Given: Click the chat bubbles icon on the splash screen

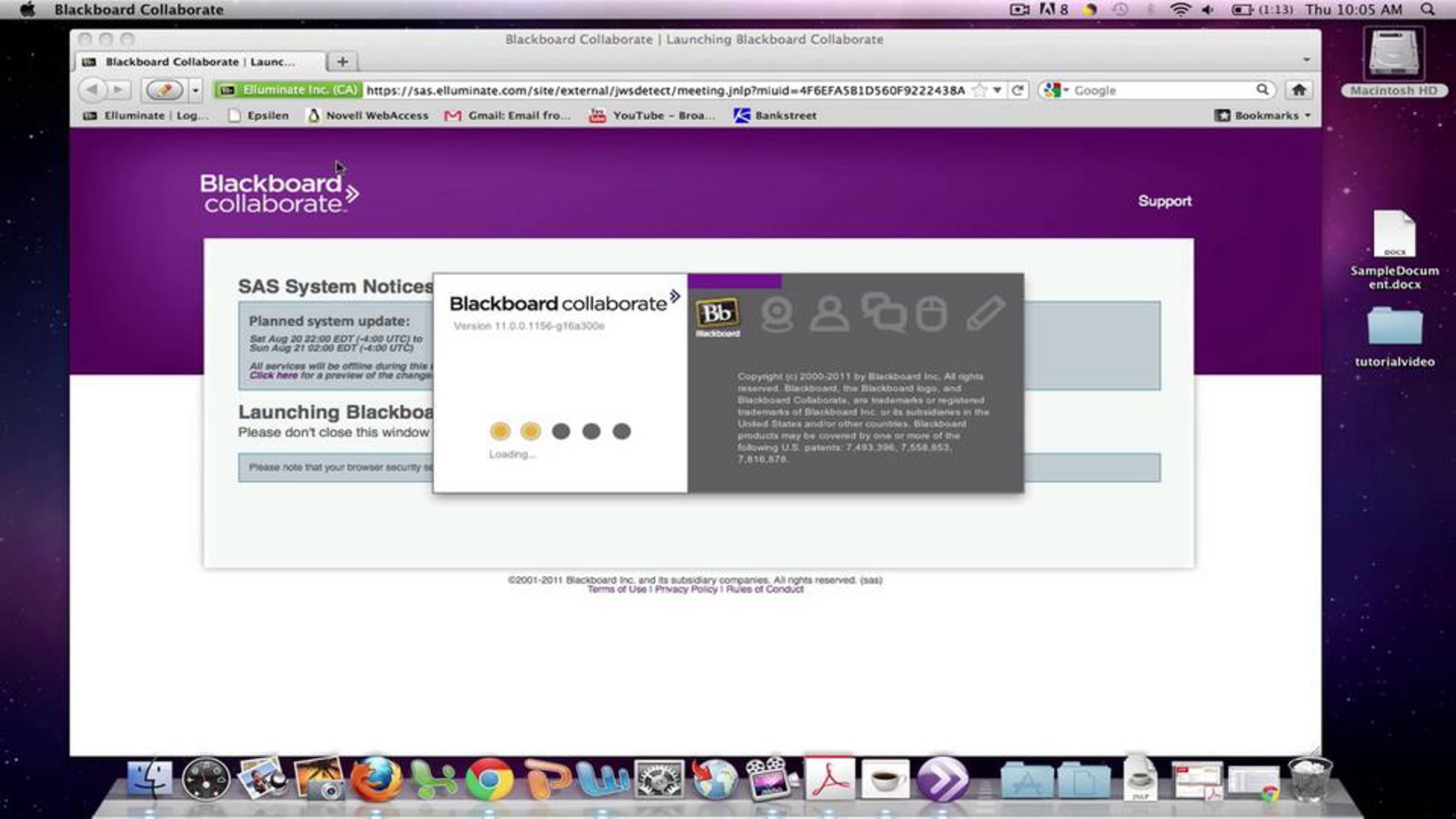Looking at the screenshot, I should click(x=884, y=312).
